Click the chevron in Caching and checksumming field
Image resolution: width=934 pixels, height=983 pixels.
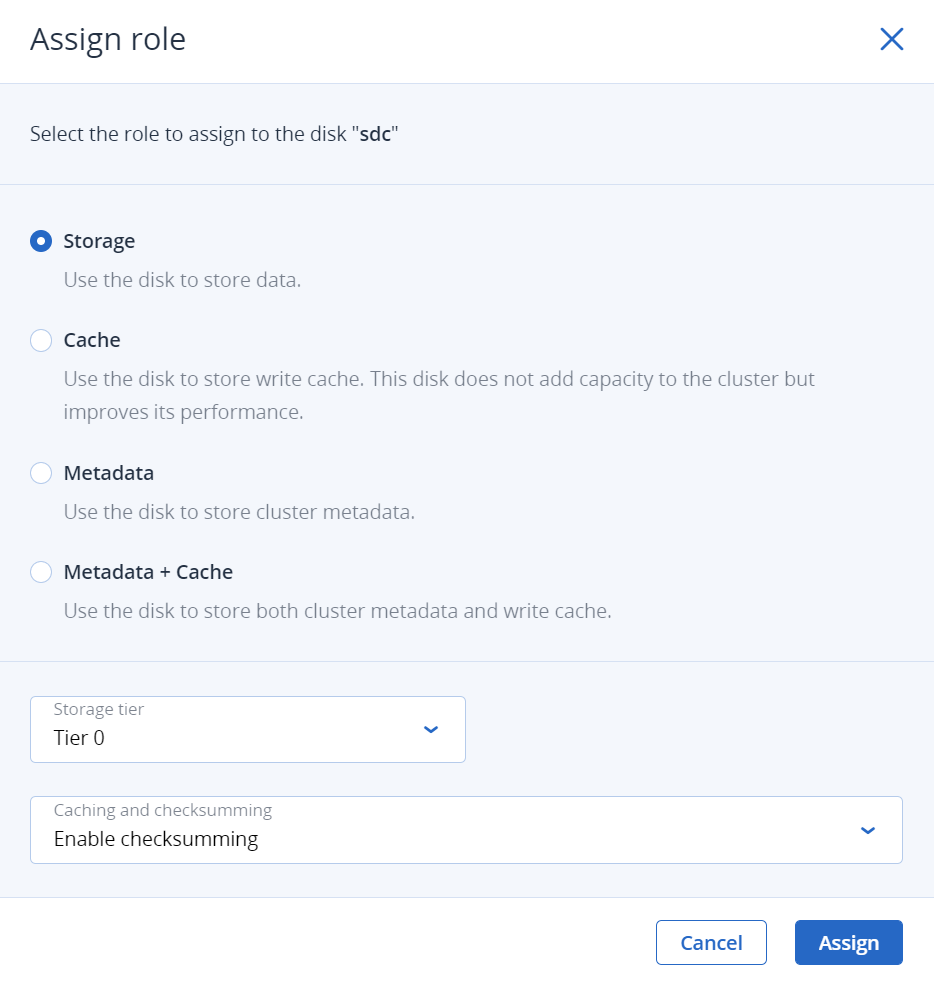point(868,830)
